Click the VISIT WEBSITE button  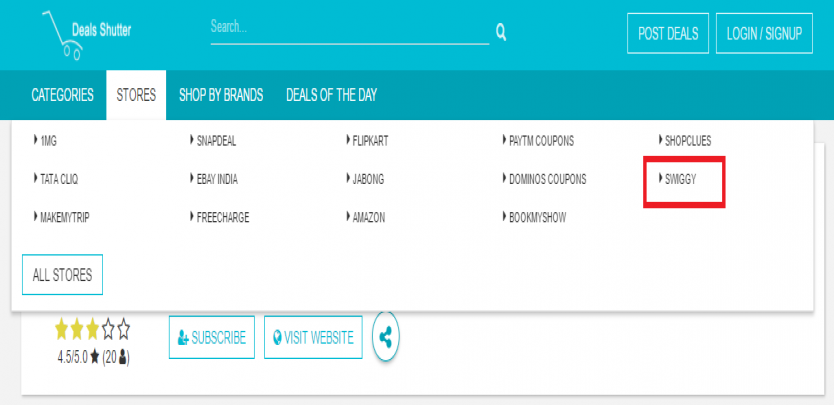[313, 337]
